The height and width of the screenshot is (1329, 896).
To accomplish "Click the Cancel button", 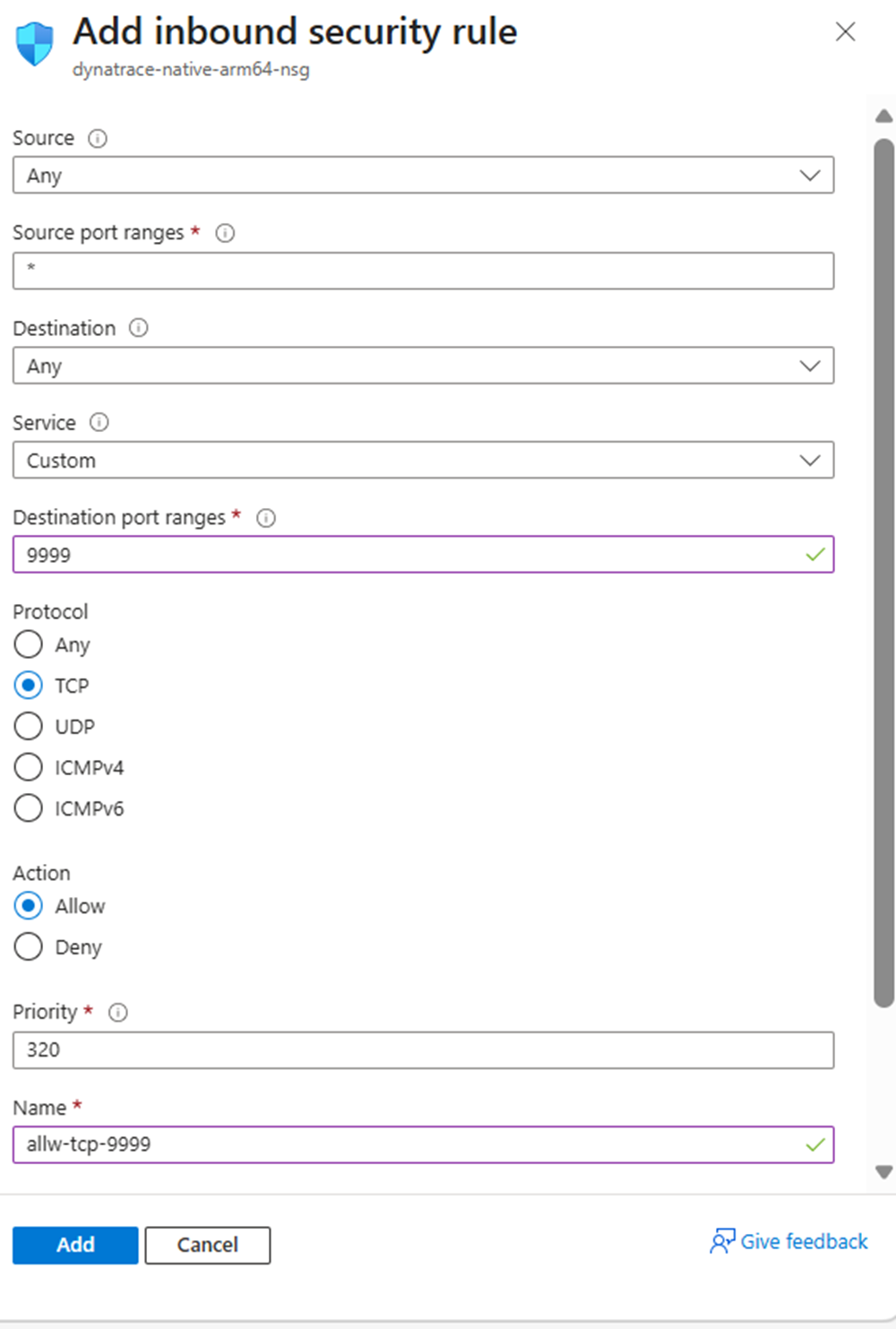I will click(x=207, y=1245).
